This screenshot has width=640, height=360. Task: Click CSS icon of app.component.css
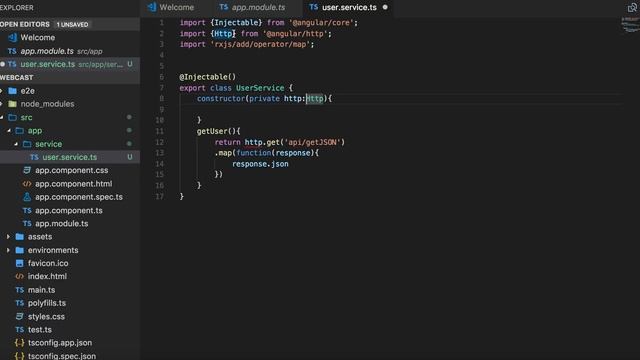27,170
